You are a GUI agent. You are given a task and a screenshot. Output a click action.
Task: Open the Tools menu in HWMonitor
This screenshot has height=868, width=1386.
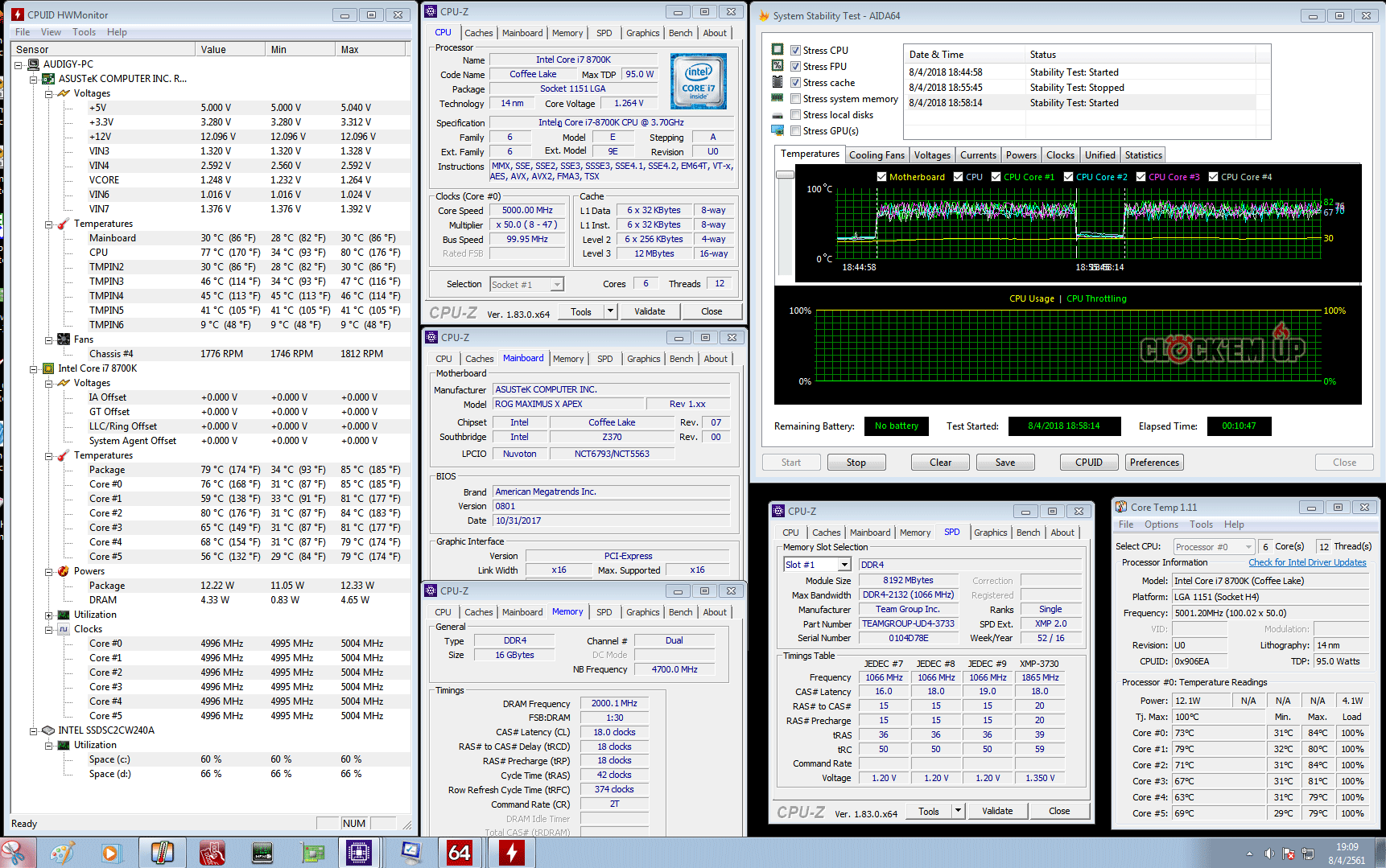pos(84,32)
